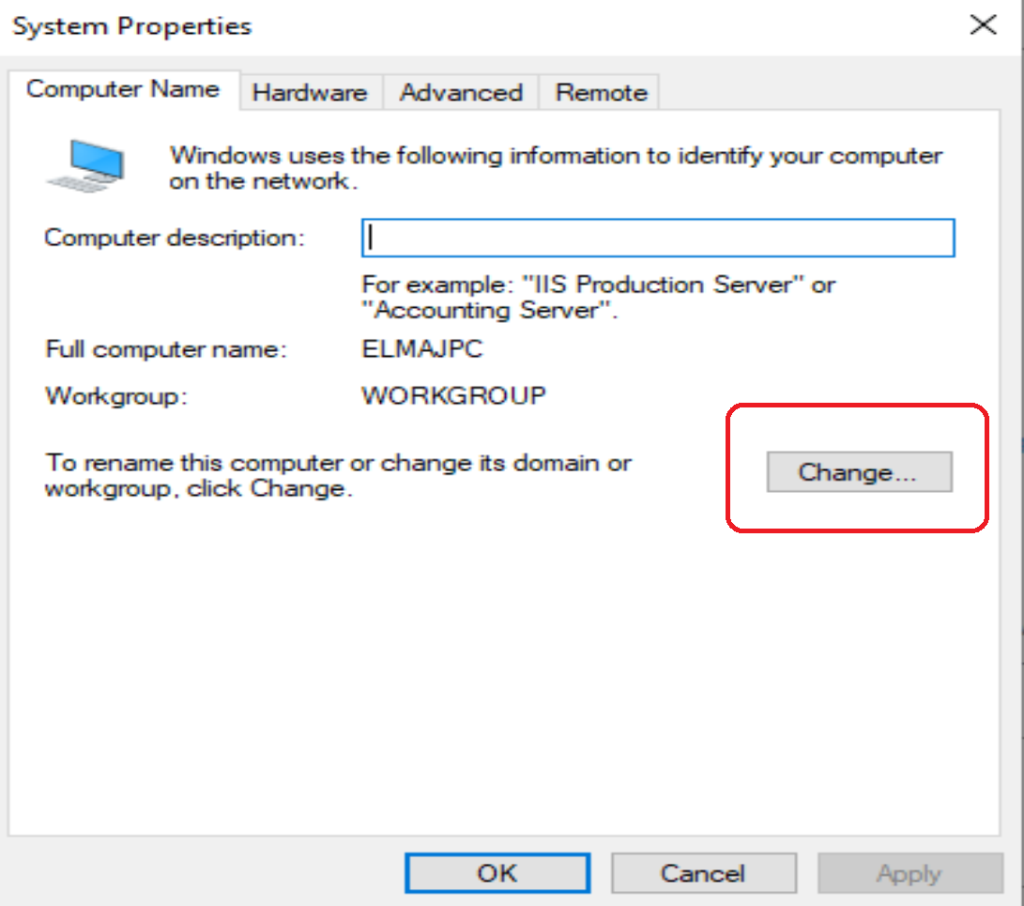
Task: Click the WORKGROUP value text
Action: (x=454, y=396)
